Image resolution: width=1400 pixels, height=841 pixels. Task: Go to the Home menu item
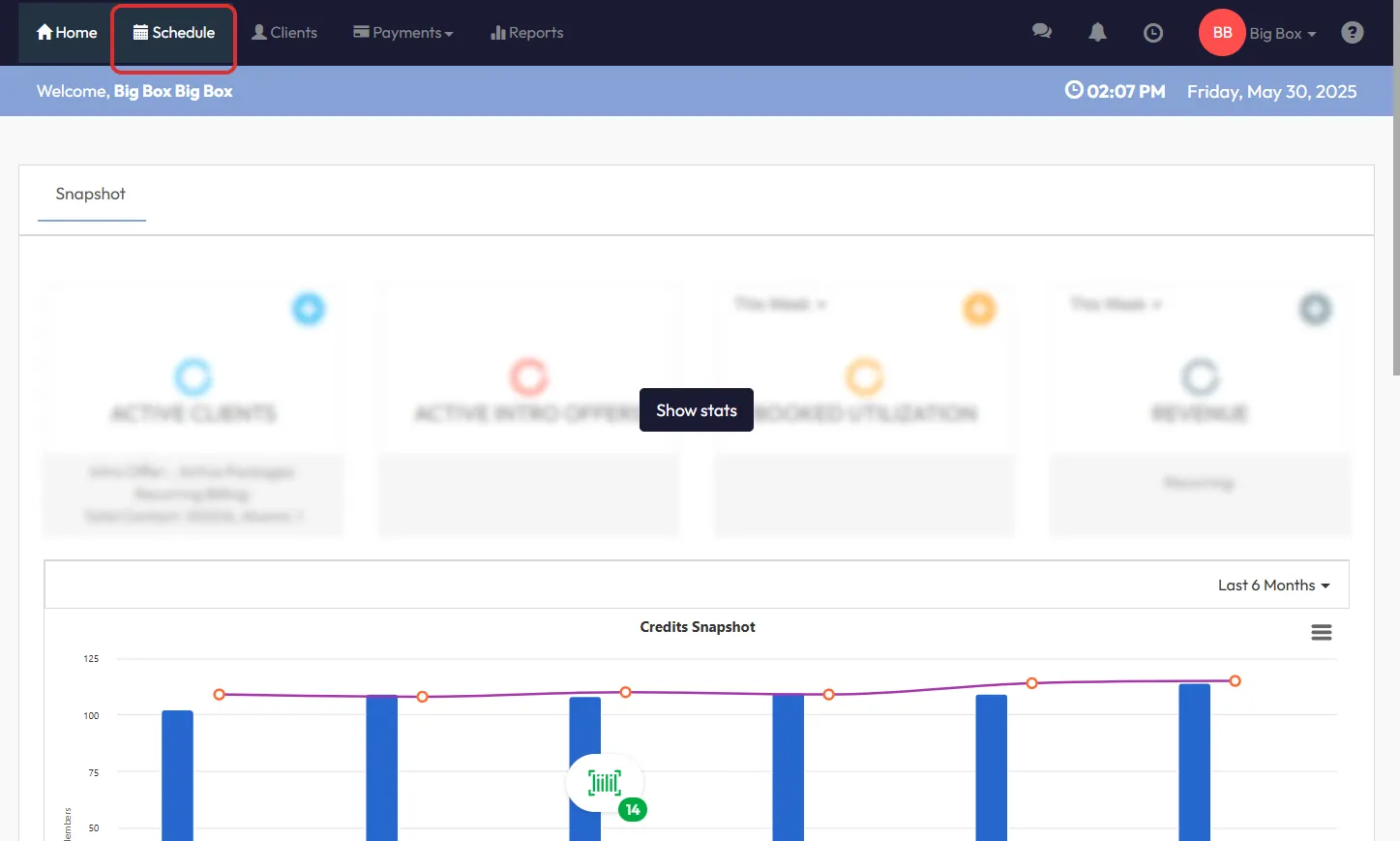[x=67, y=33]
